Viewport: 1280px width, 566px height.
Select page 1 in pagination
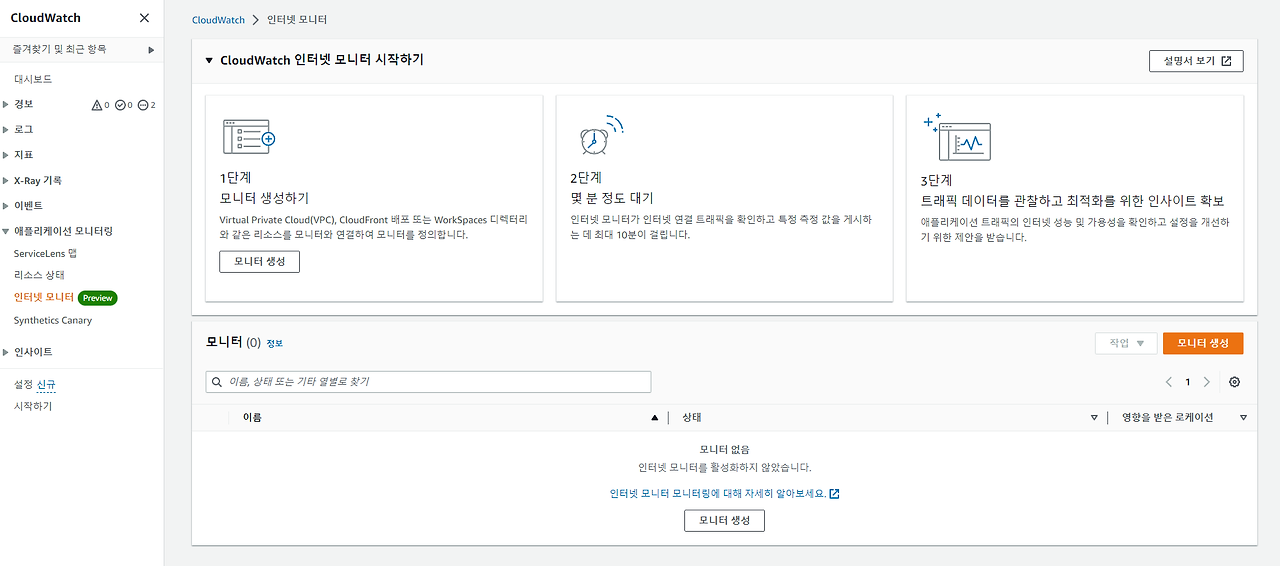coord(1188,382)
